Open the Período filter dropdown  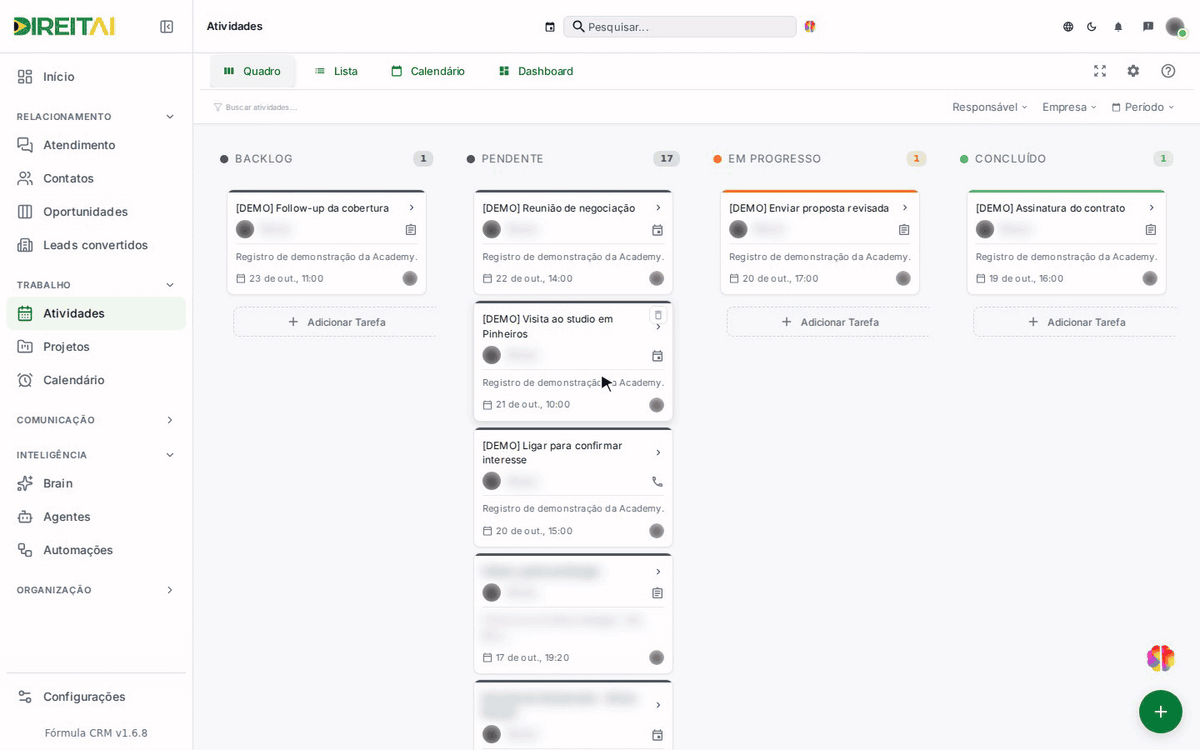point(1143,107)
